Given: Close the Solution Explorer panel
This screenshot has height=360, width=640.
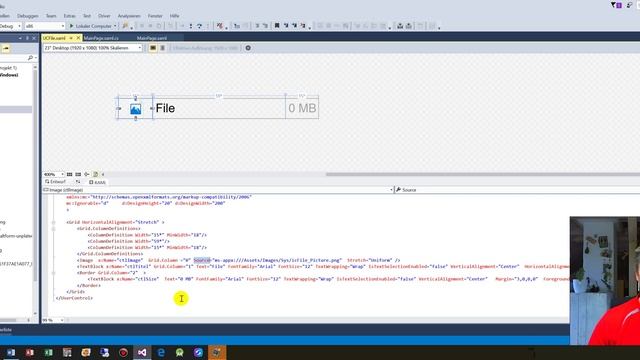Looking at the screenshot, I should [34, 38].
